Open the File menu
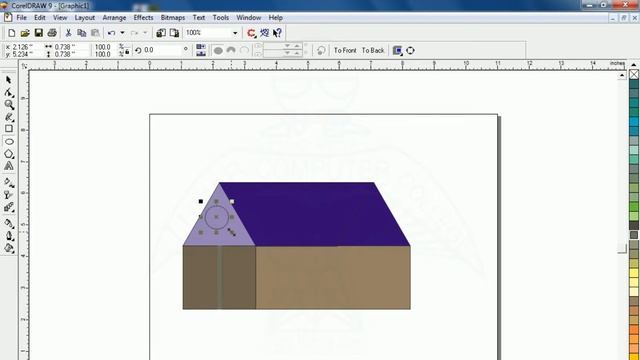 [21, 18]
